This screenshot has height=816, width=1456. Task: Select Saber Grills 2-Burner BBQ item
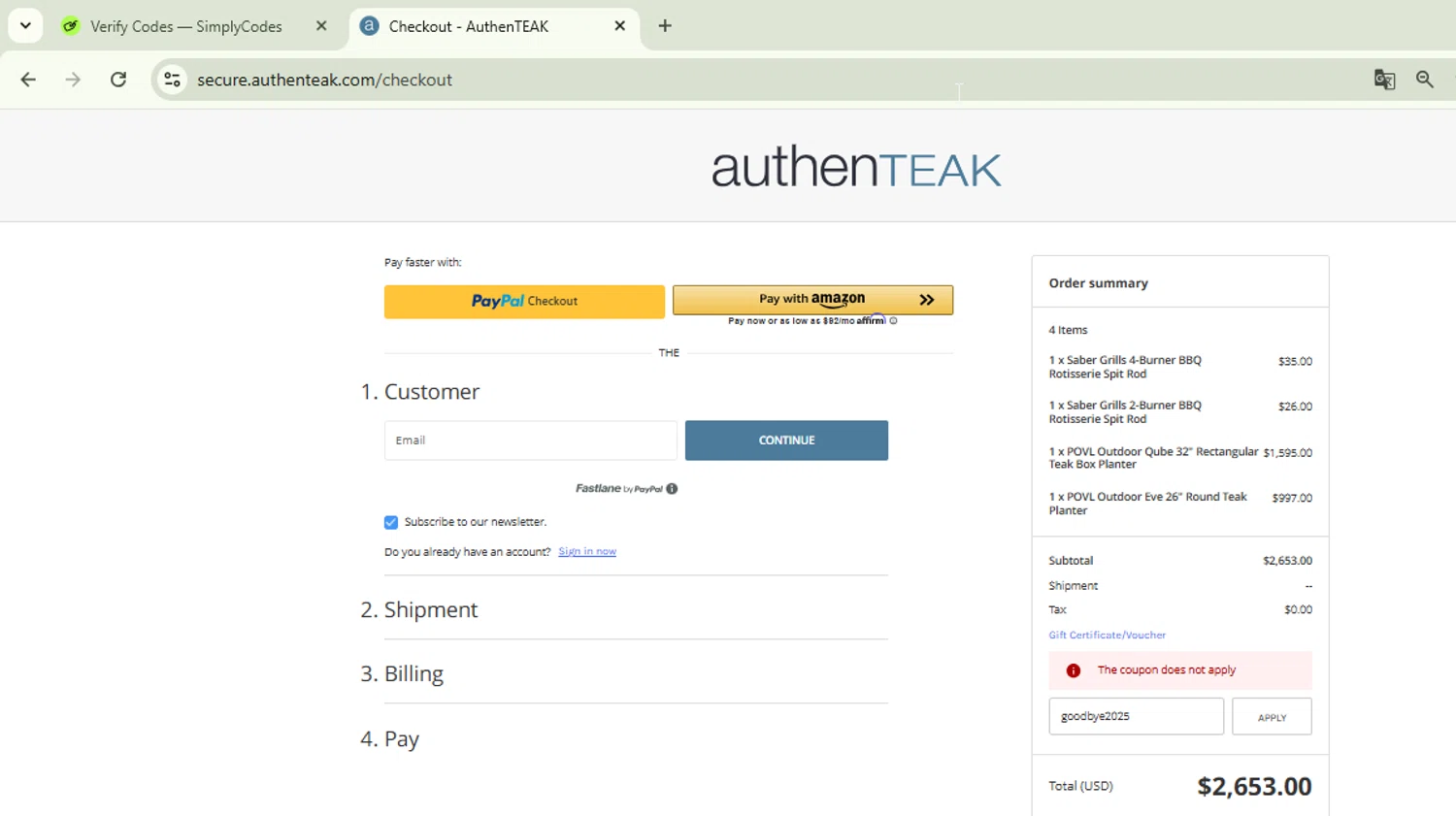pos(1125,412)
